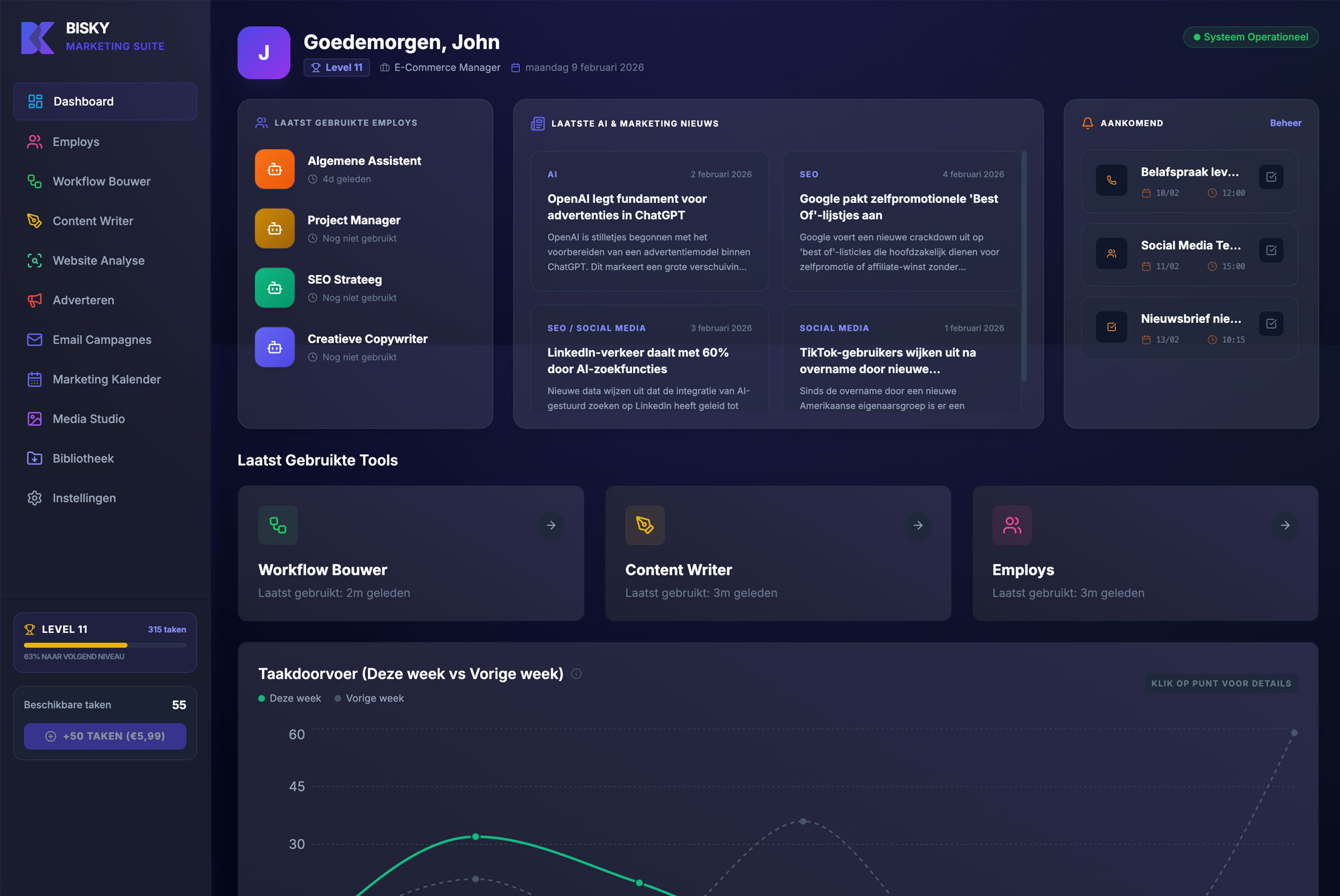This screenshot has height=896, width=1340.
Task: Click the Workflow Bouwer icon in the tools card
Action: (x=277, y=525)
